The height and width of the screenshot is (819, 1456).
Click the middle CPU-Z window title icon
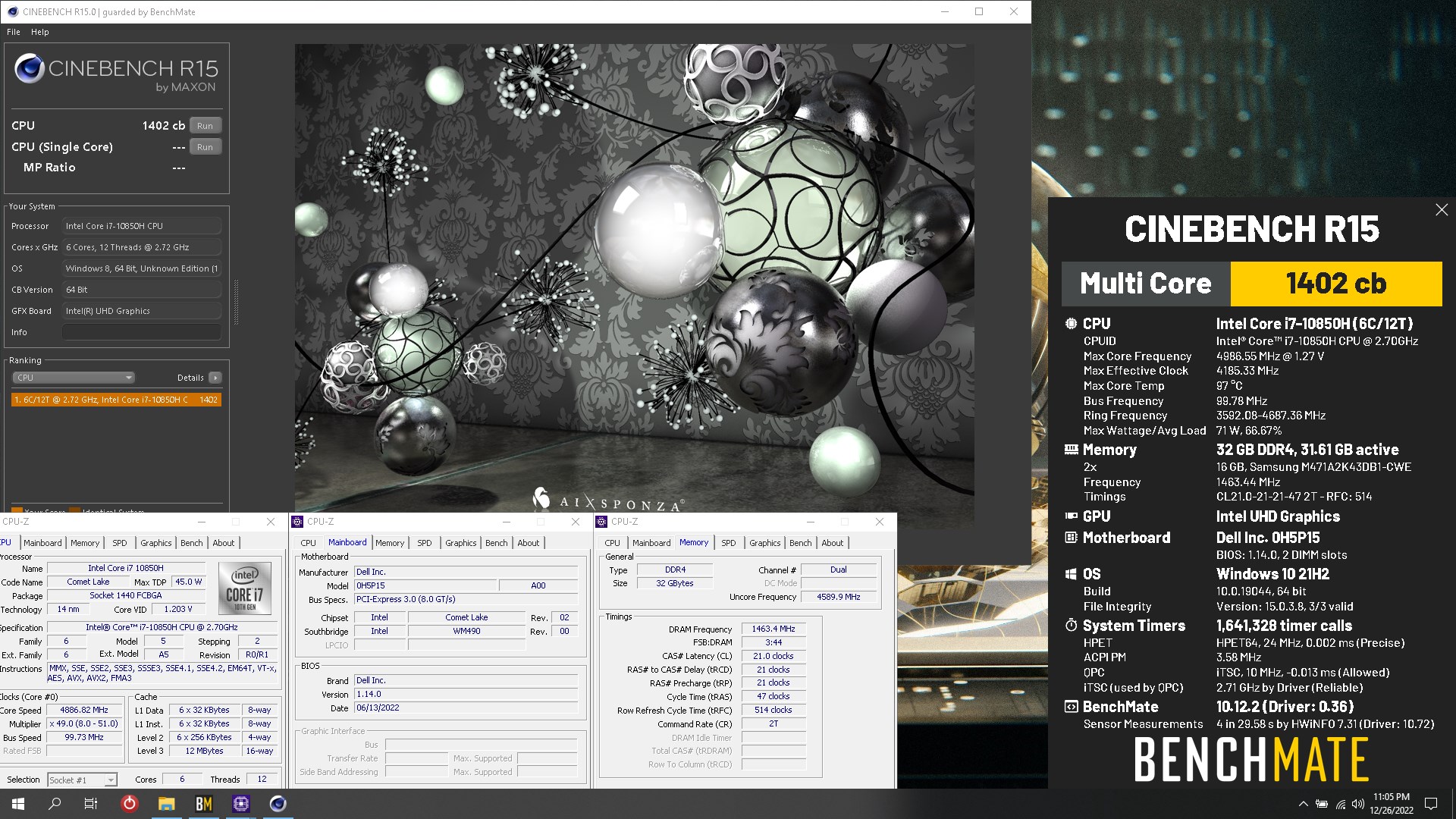pos(297,522)
